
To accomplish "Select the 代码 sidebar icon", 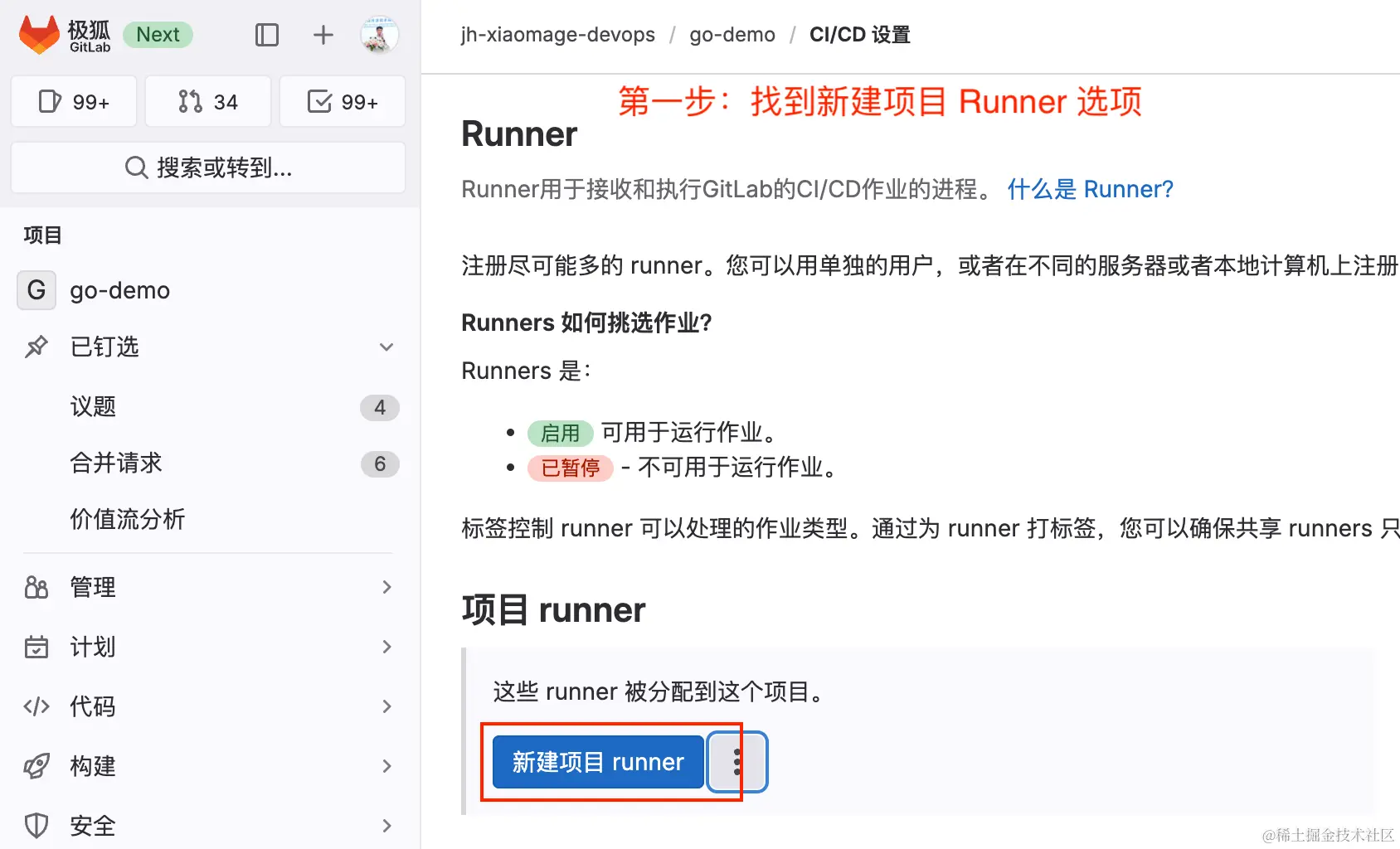I will pyautogui.click(x=36, y=706).
